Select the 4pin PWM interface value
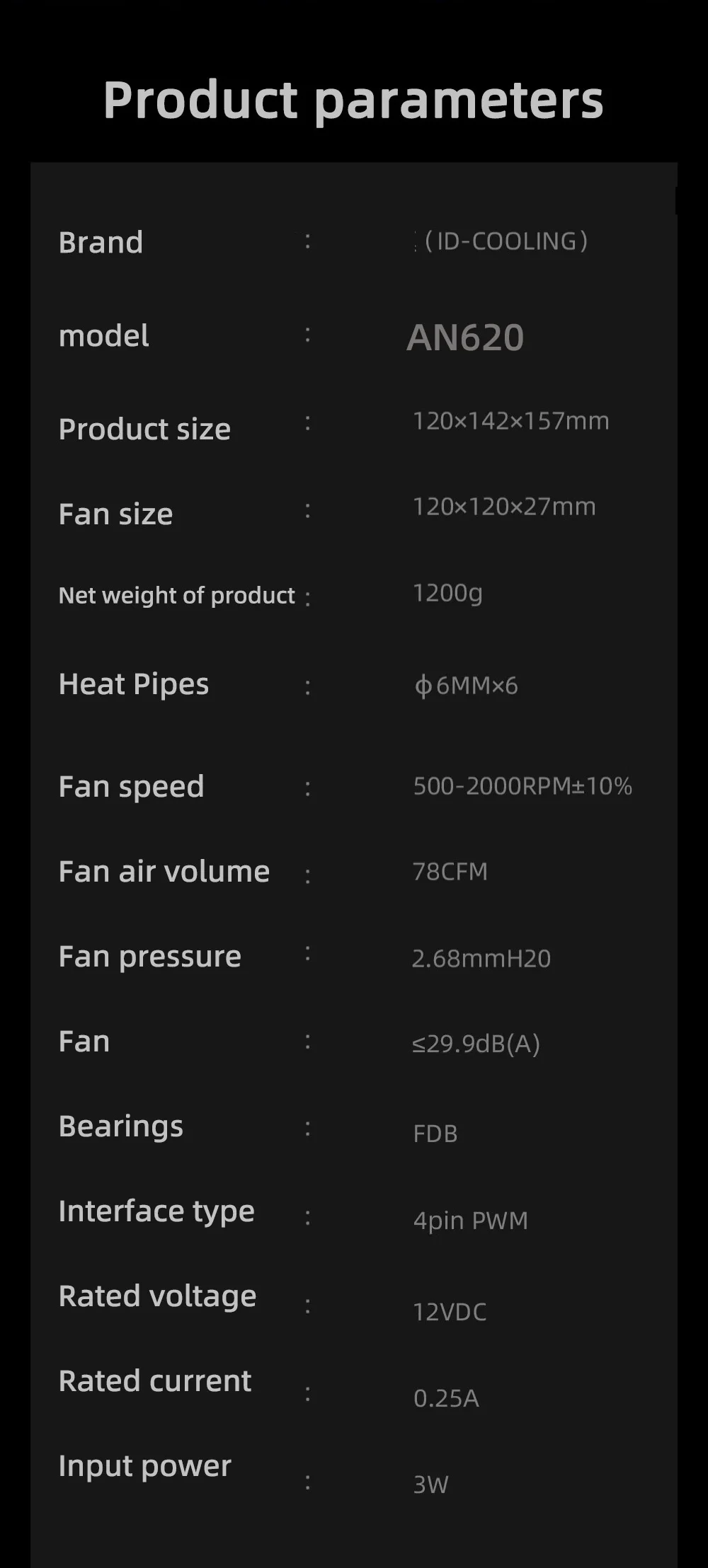 pos(471,1221)
